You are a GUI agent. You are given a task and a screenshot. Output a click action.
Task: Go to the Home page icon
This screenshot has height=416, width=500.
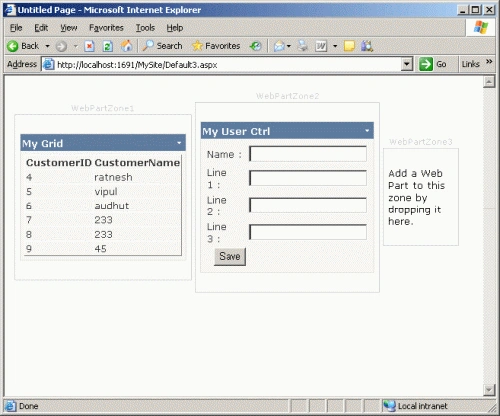(126, 46)
